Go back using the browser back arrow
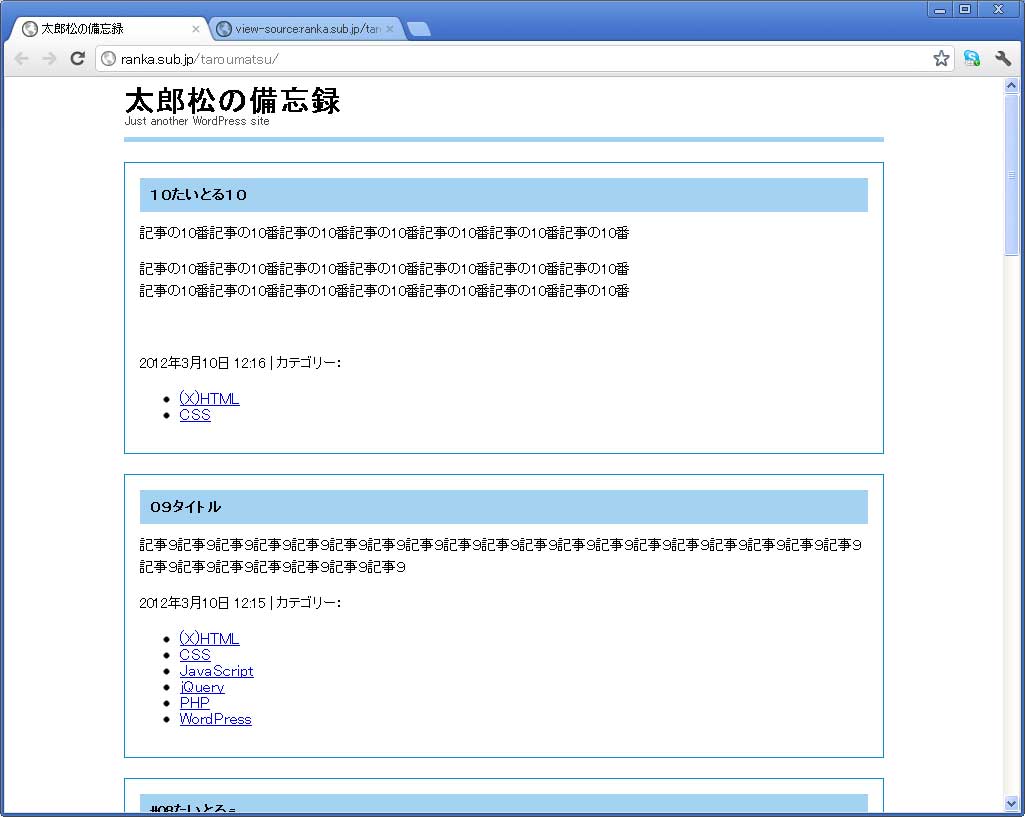Image resolution: width=1025 pixels, height=817 pixels. 21,59
